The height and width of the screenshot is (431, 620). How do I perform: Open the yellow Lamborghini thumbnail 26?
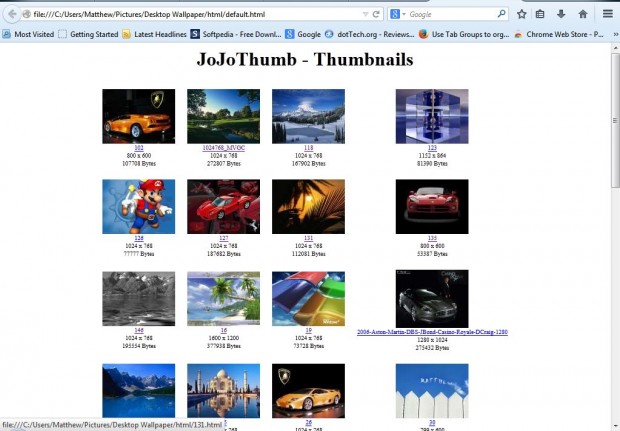click(308, 391)
